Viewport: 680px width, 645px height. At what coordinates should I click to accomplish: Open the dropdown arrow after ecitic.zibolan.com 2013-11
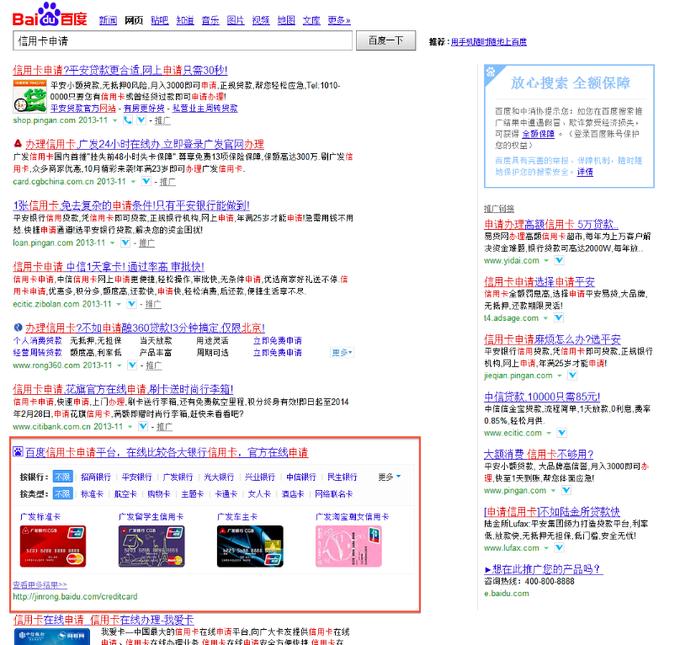(118, 304)
